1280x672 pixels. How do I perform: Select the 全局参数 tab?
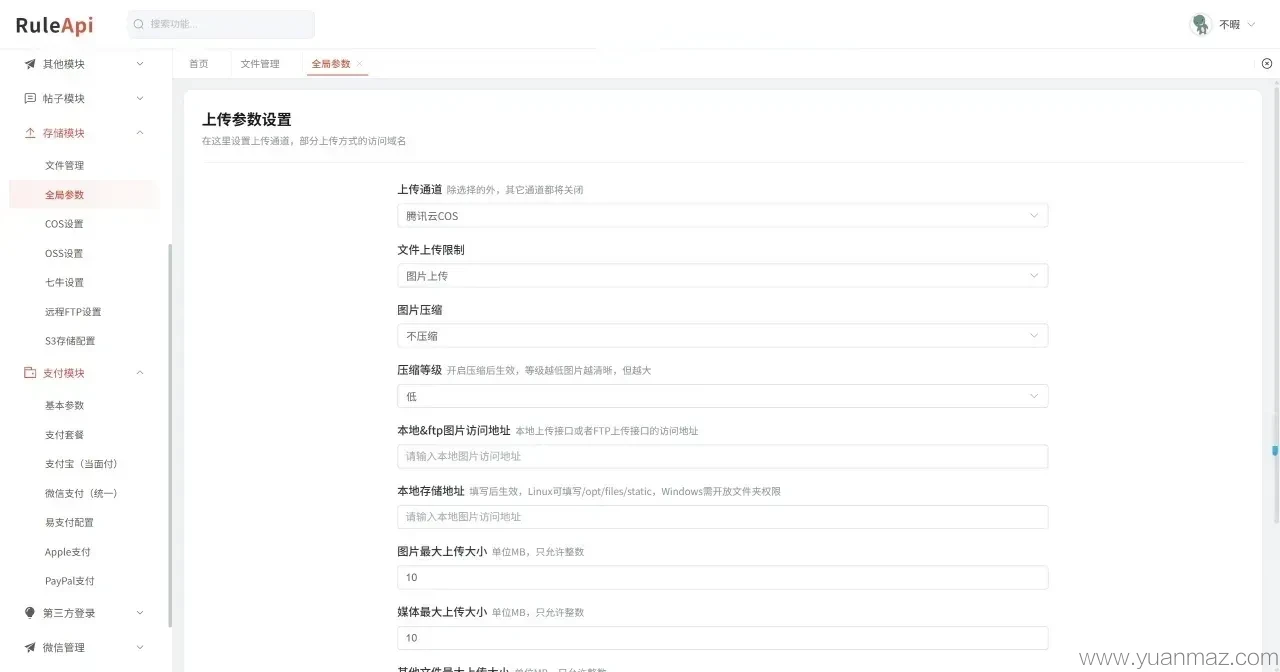(331, 64)
